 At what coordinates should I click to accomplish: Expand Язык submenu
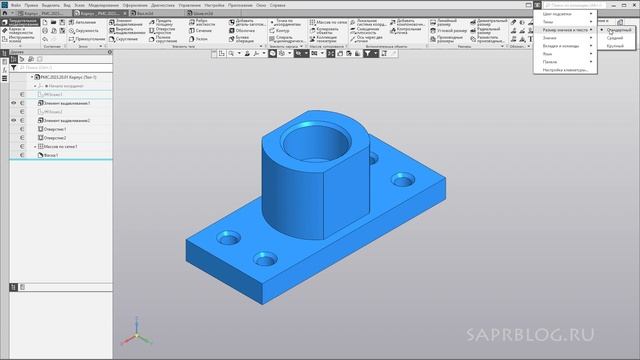(x=565, y=53)
